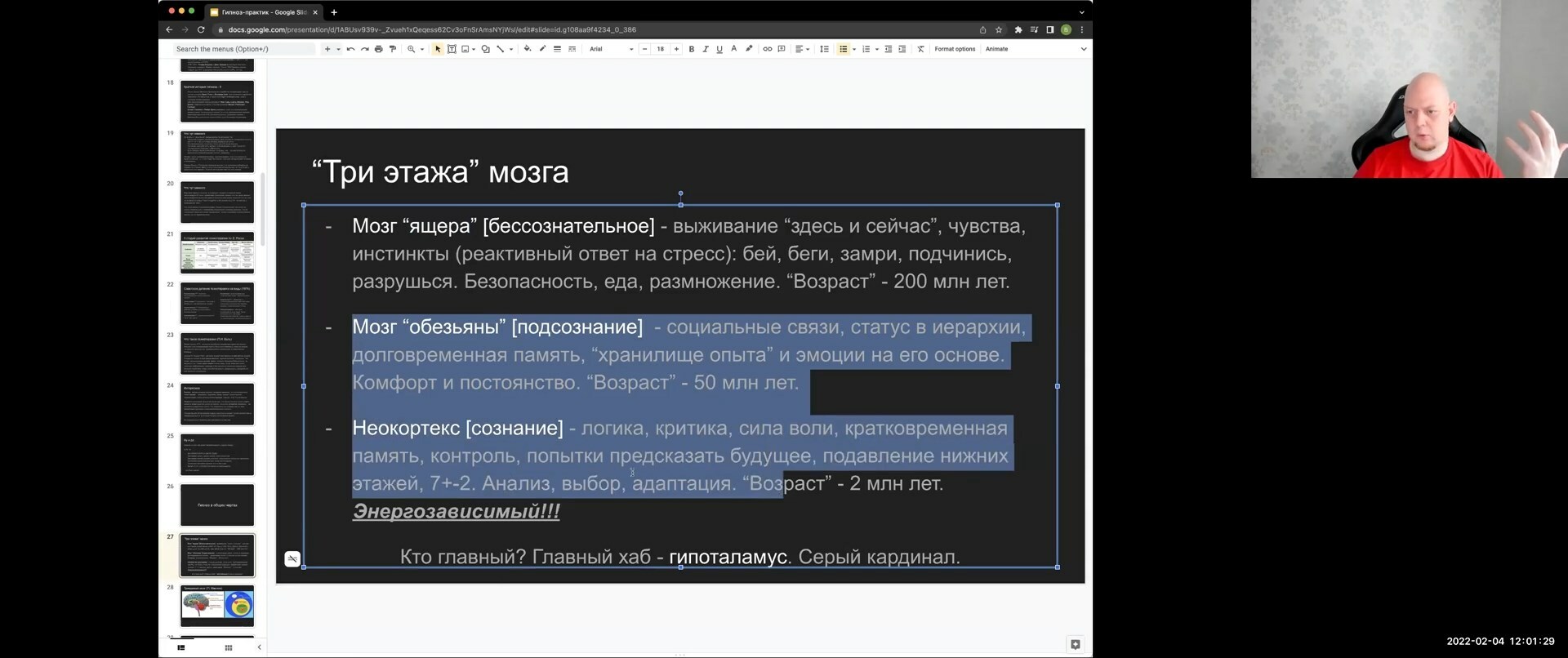
Task: Open the fill color bucket
Action: coord(527,49)
